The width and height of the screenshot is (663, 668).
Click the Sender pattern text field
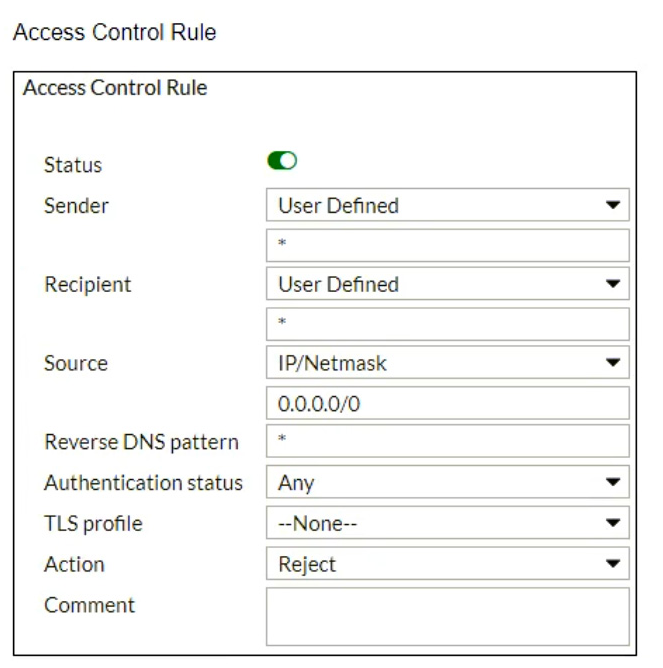[447, 245]
